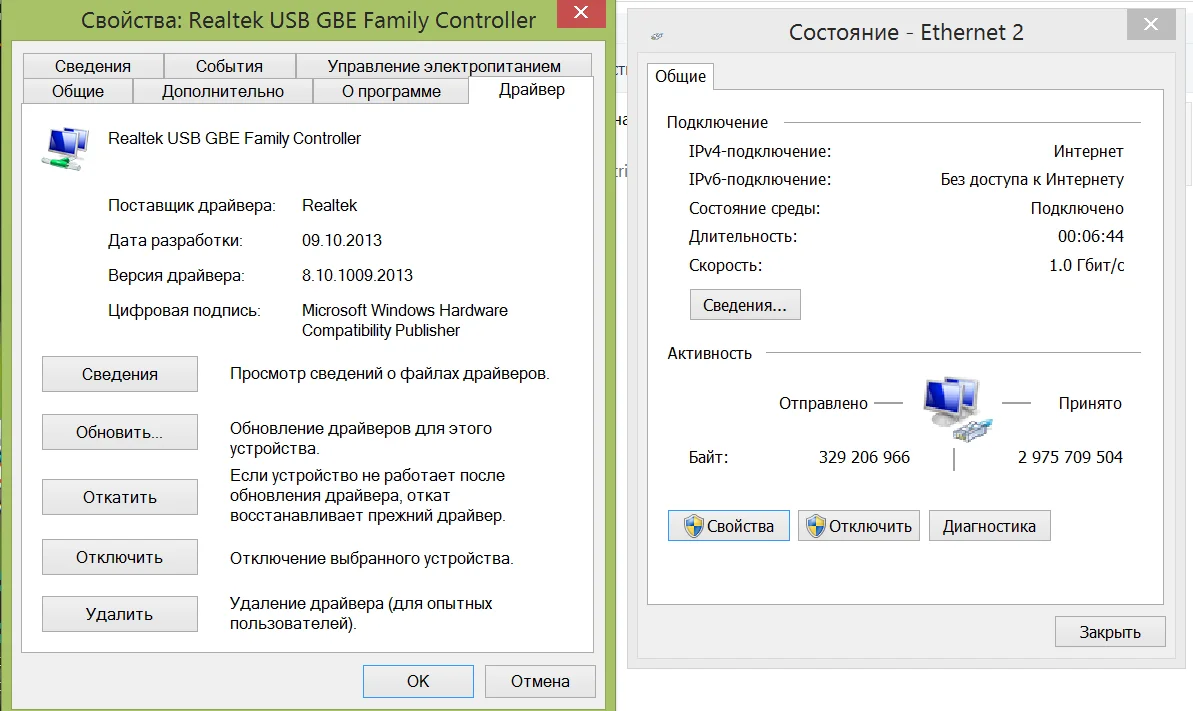Click the duration value 00:06:44
Screen dimensions: 1193x711
[1090, 236]
